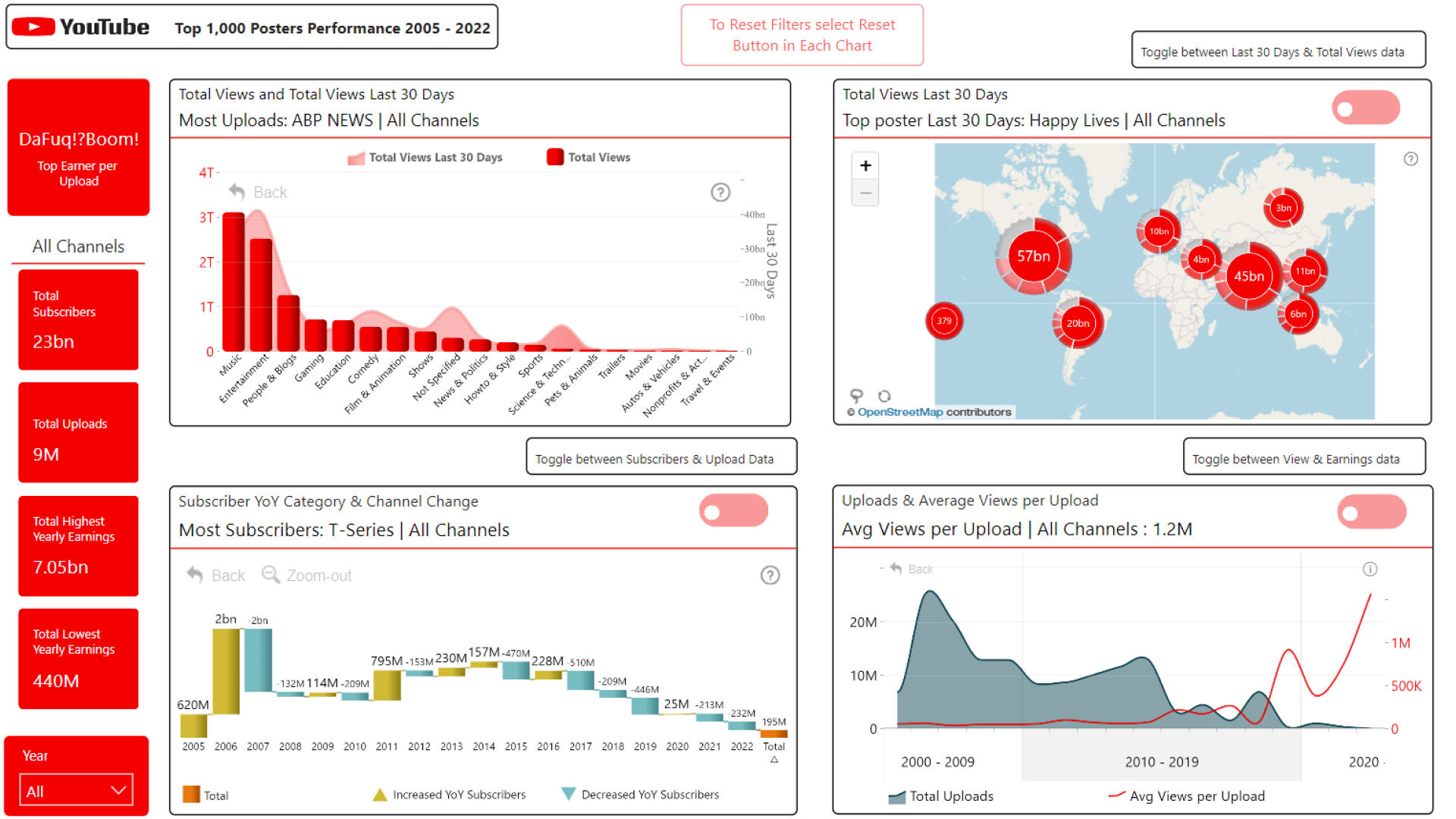Click the 2022 year axis label
The image size is (1456, 819).
tap(742, 747)
